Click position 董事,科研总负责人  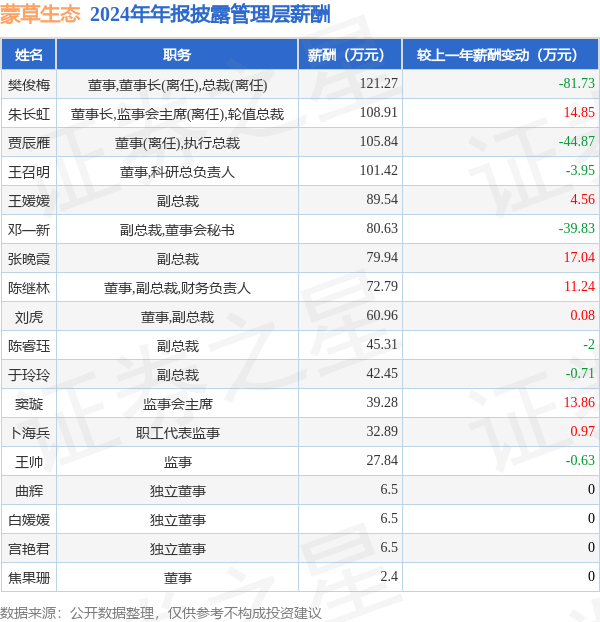coord(177,172)
